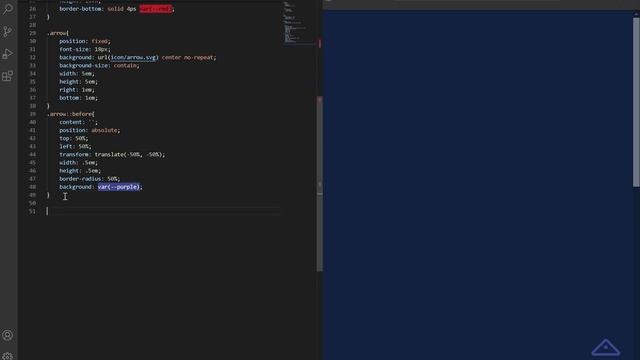
Task: Click line number 51
Action: click(x=33, y=211)
